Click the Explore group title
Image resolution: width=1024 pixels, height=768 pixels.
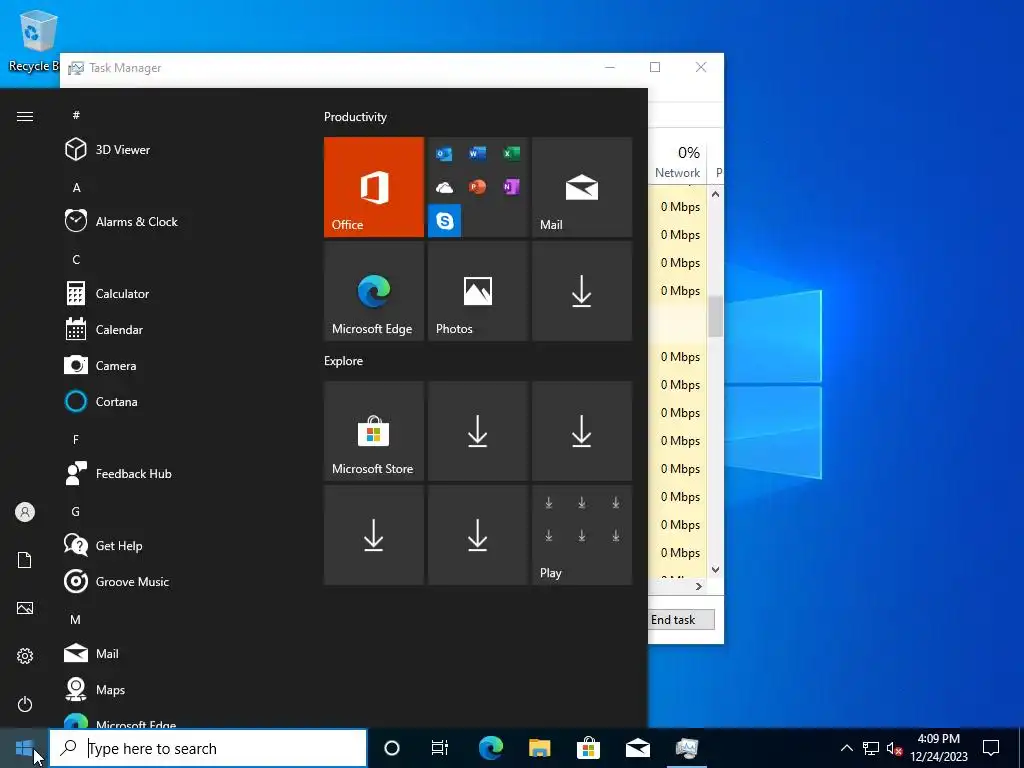pyautogui.click(x=344, y=361)
